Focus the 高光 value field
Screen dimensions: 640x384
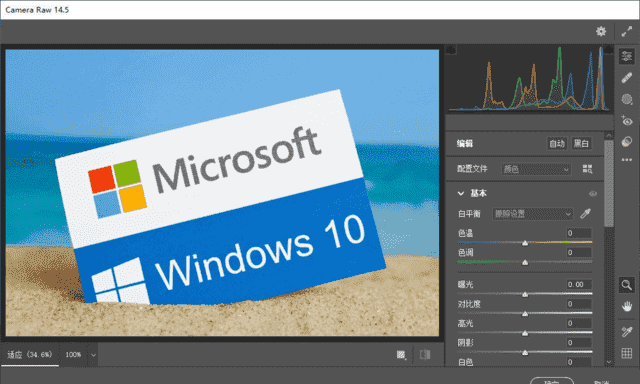point(579,323)
